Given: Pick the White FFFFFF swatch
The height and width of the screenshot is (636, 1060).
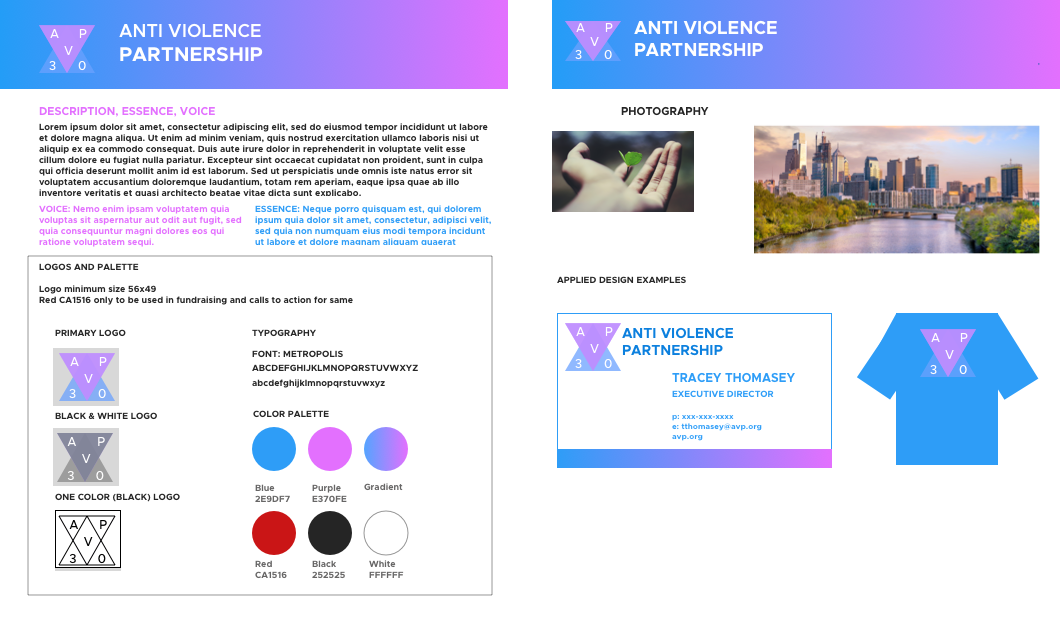Looking at the screenshot, I should click(x=386, y=533).
